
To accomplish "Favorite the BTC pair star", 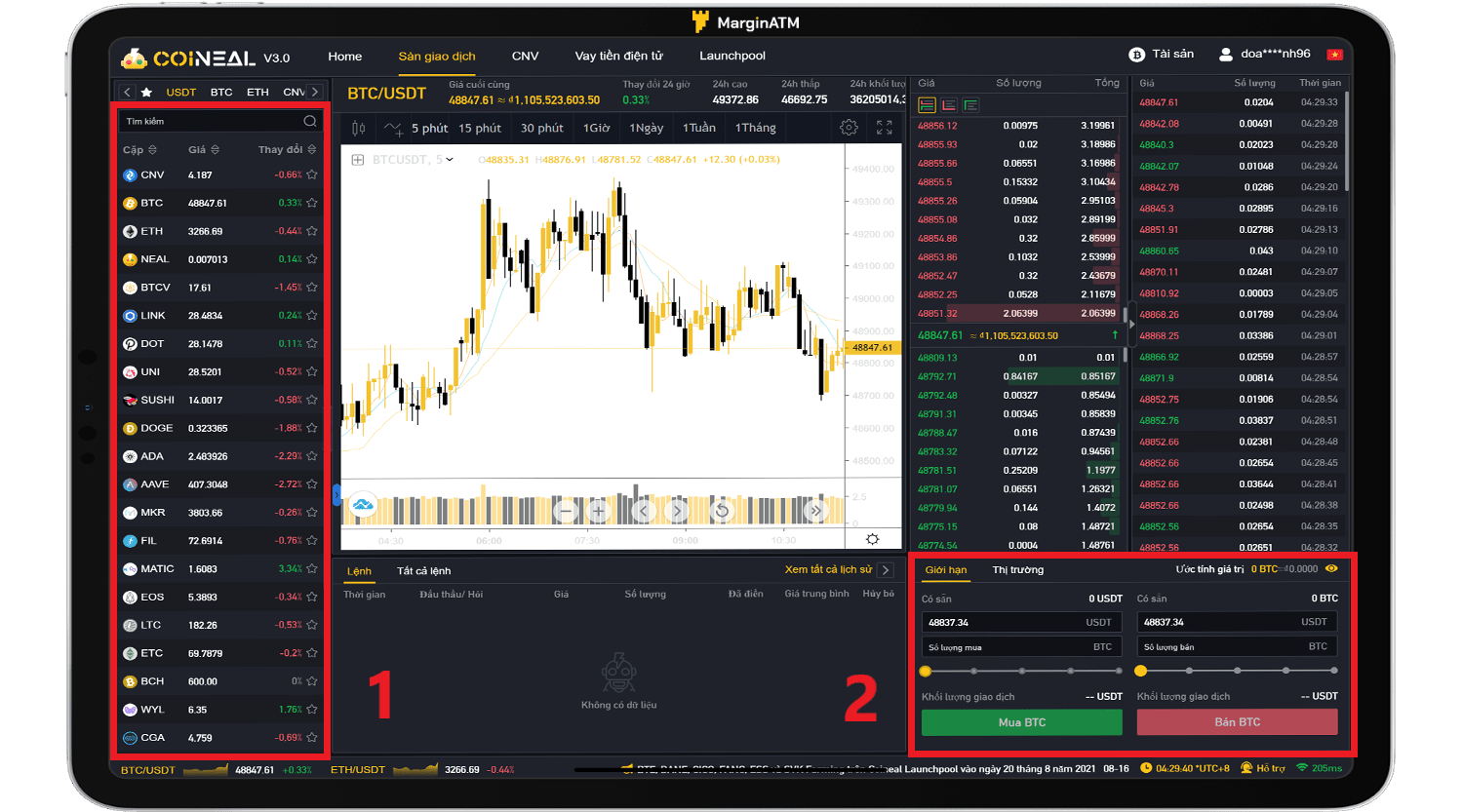I will 312,203.
